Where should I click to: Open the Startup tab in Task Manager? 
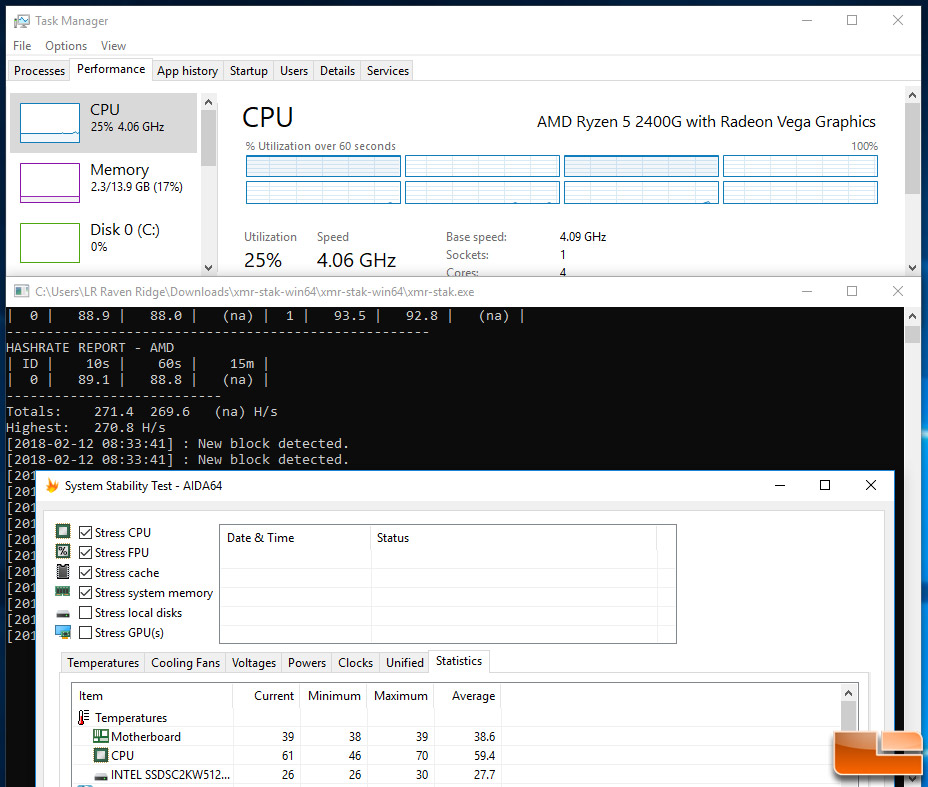click(249, 70)
